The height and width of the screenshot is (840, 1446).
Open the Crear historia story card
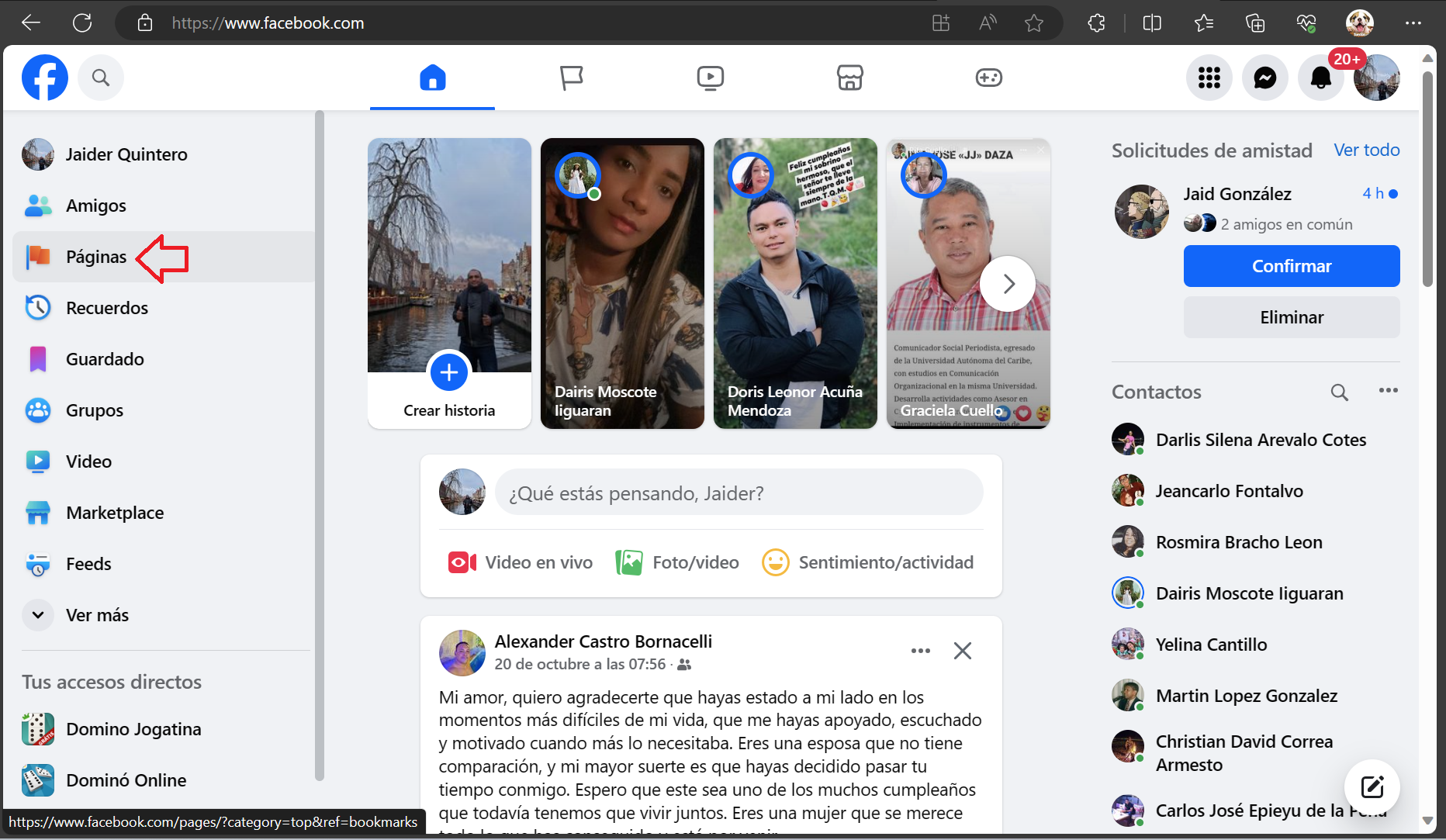tap(449, 283)
